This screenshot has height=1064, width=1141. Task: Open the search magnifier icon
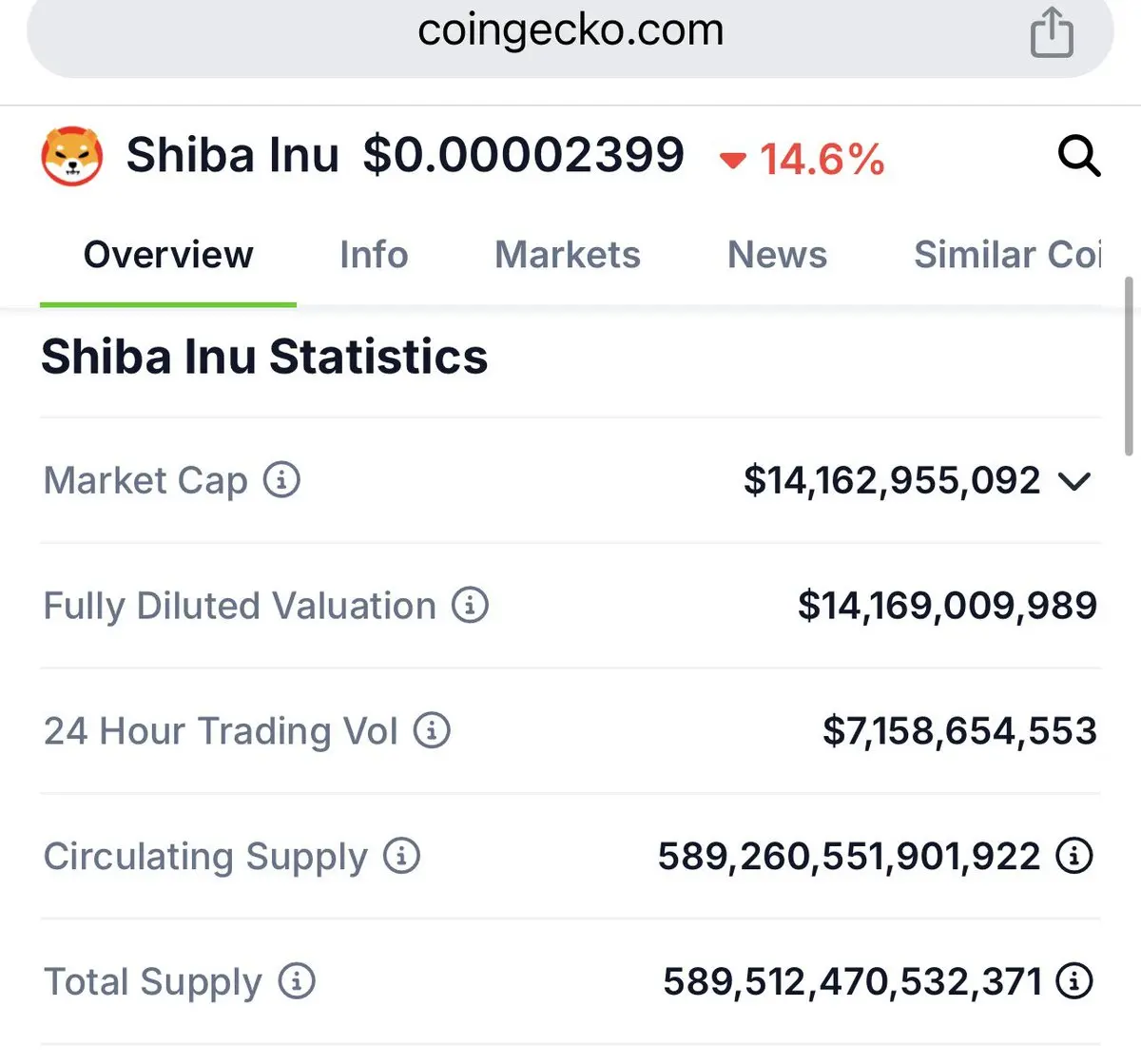tap(1079, 156)
